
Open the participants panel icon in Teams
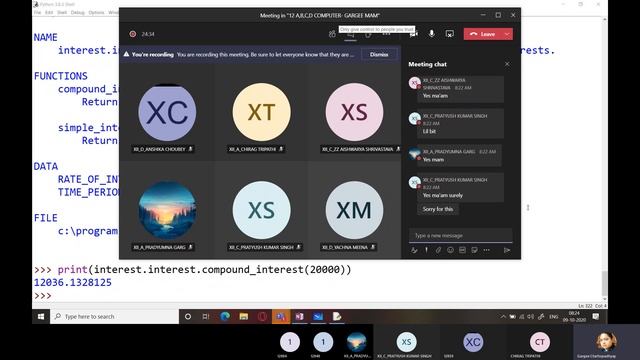pos(332,34)
